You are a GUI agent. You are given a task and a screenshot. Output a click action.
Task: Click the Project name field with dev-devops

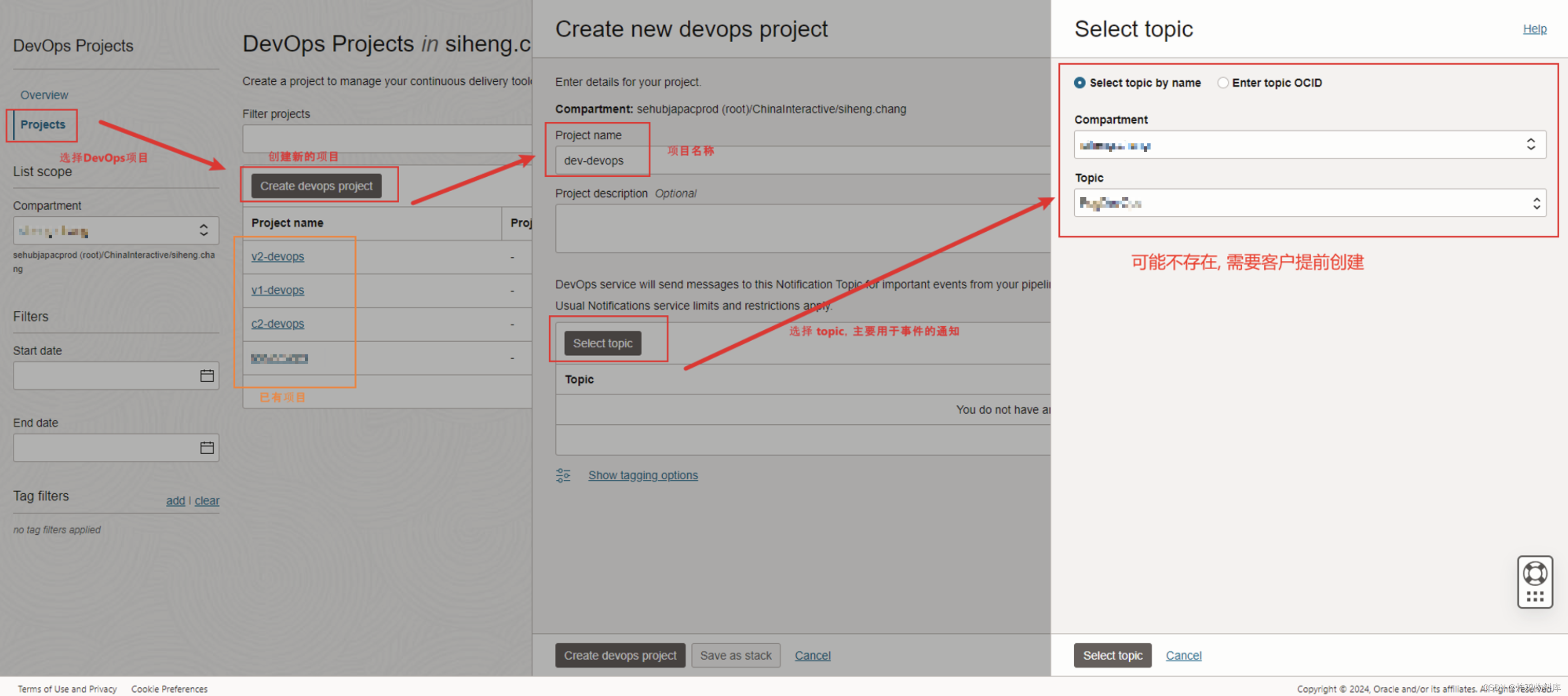pyautogui.click(x=802, y=160)
